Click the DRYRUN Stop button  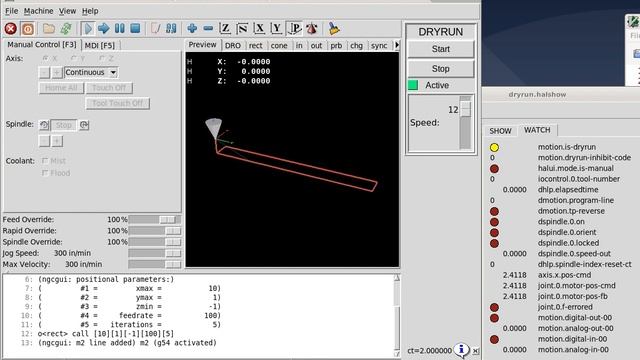tap(441, 69)
